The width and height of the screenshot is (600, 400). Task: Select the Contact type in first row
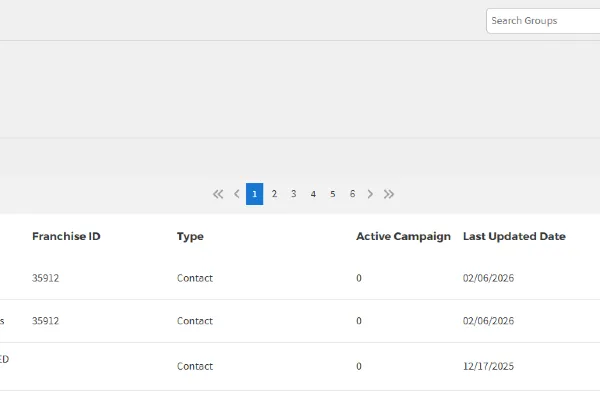pyautogui.click(x=195, y=278)
